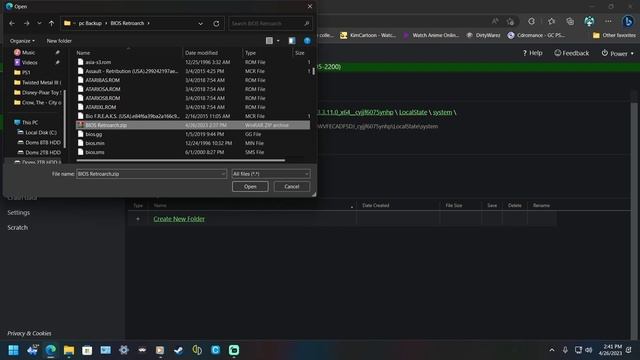Open Edge profile avatar
This screenshot has height=360, width=640.
pyautogui.click(x=589, y=21)
